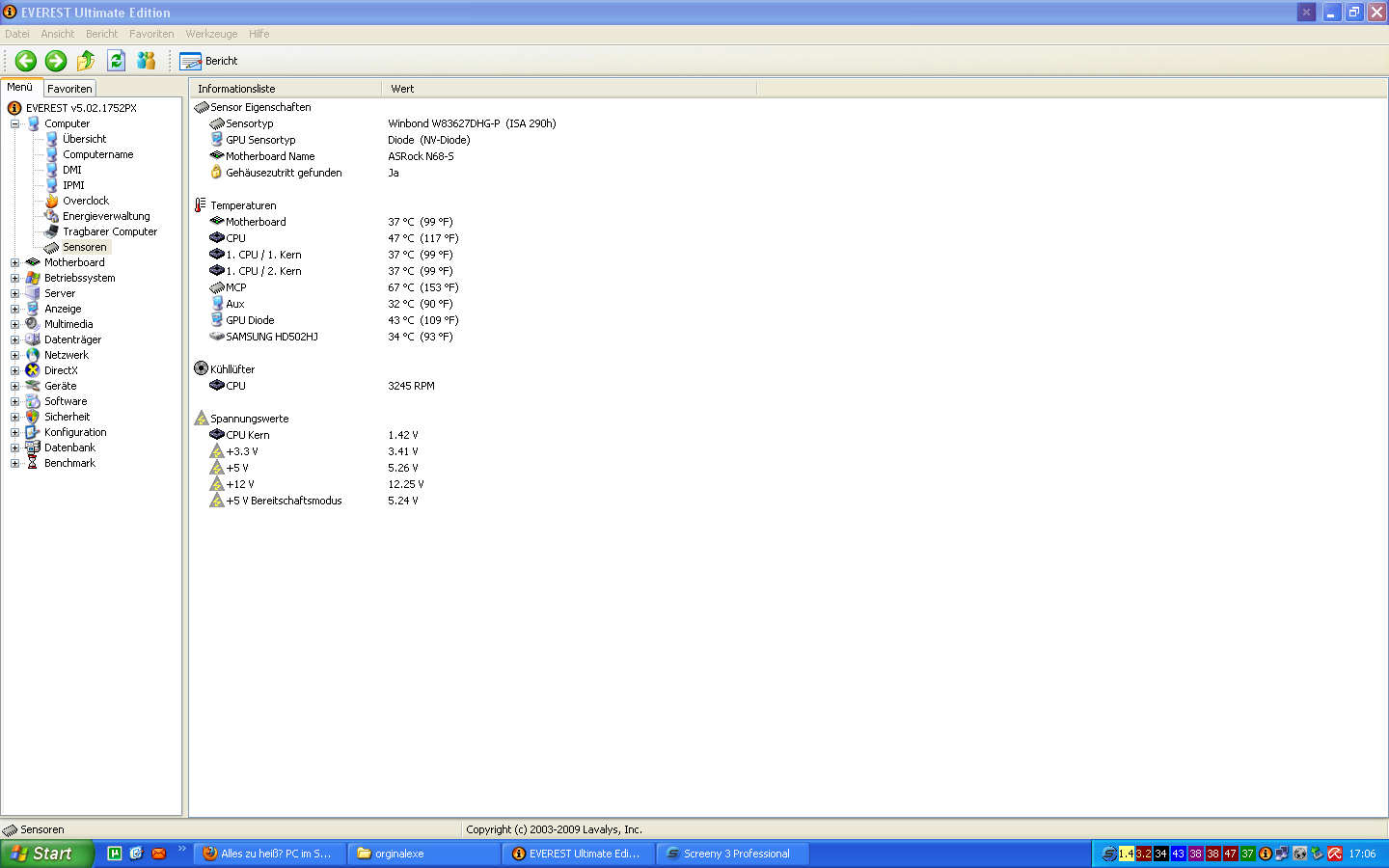Viewport: 1389px width, 868px height.
Task: Expand the Server tree node
Action: (x=14, y=293)
